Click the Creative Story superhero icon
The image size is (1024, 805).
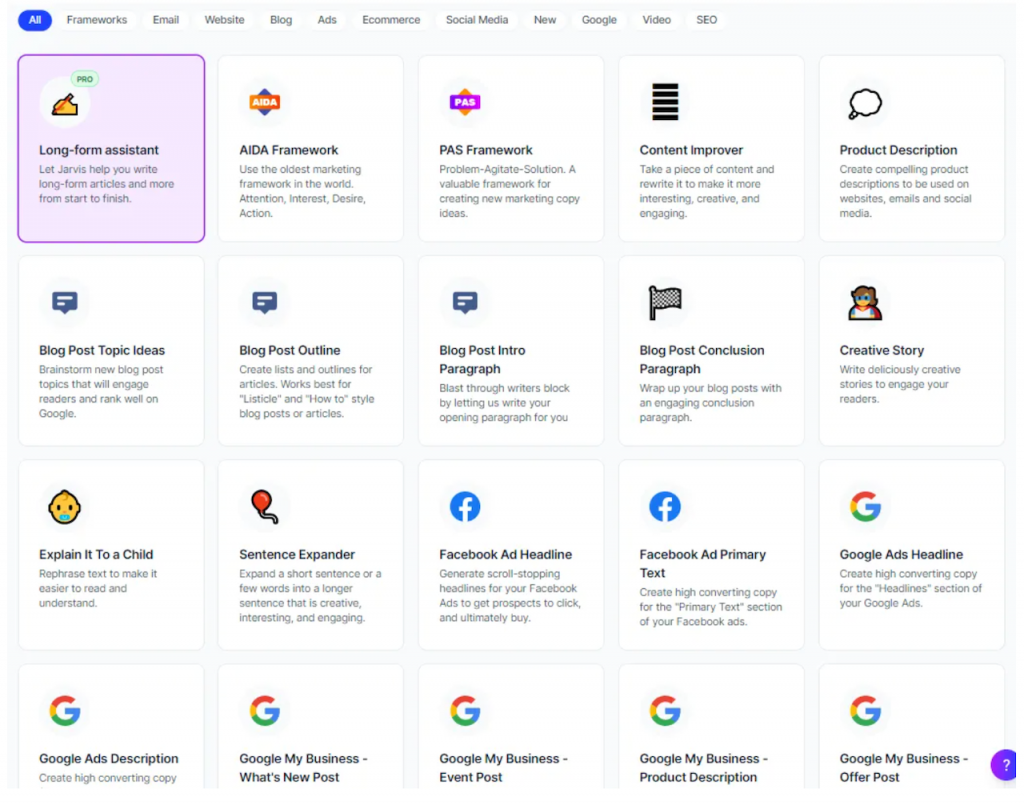(865, 303)
